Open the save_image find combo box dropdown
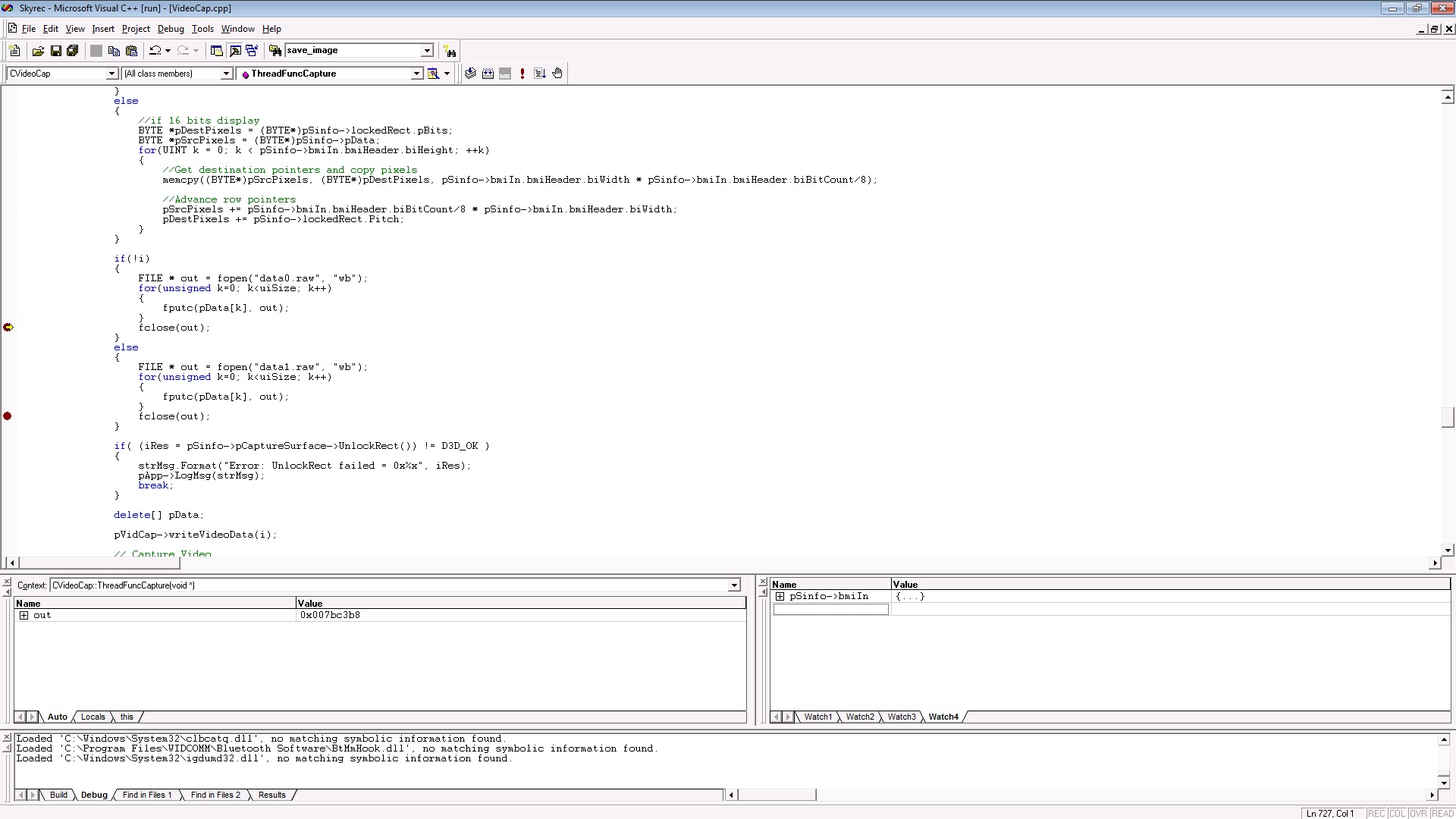 [427, 51]
